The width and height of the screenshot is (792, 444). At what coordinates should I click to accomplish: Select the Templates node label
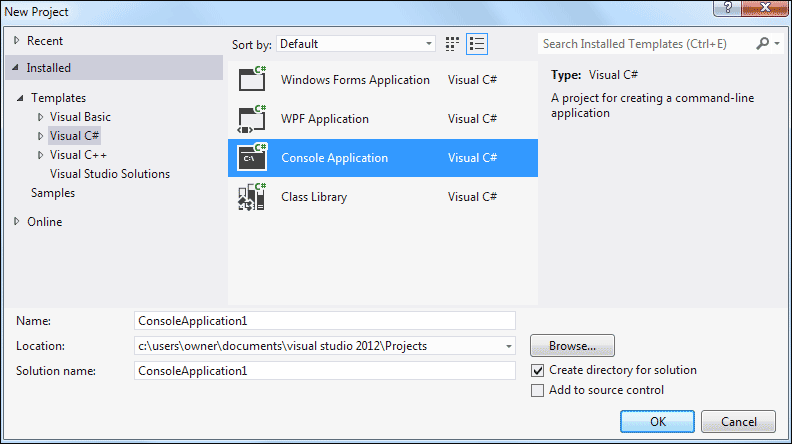pos(58,97)
